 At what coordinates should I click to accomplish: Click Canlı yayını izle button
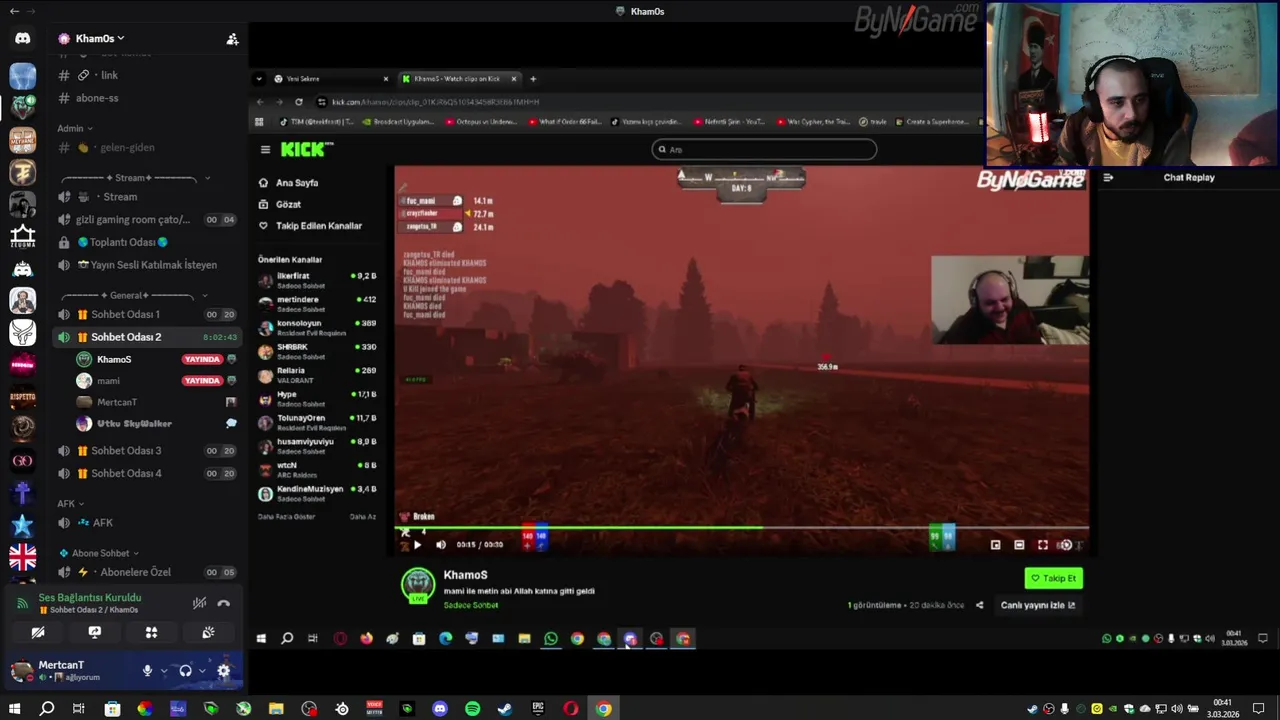[1038, 605]
